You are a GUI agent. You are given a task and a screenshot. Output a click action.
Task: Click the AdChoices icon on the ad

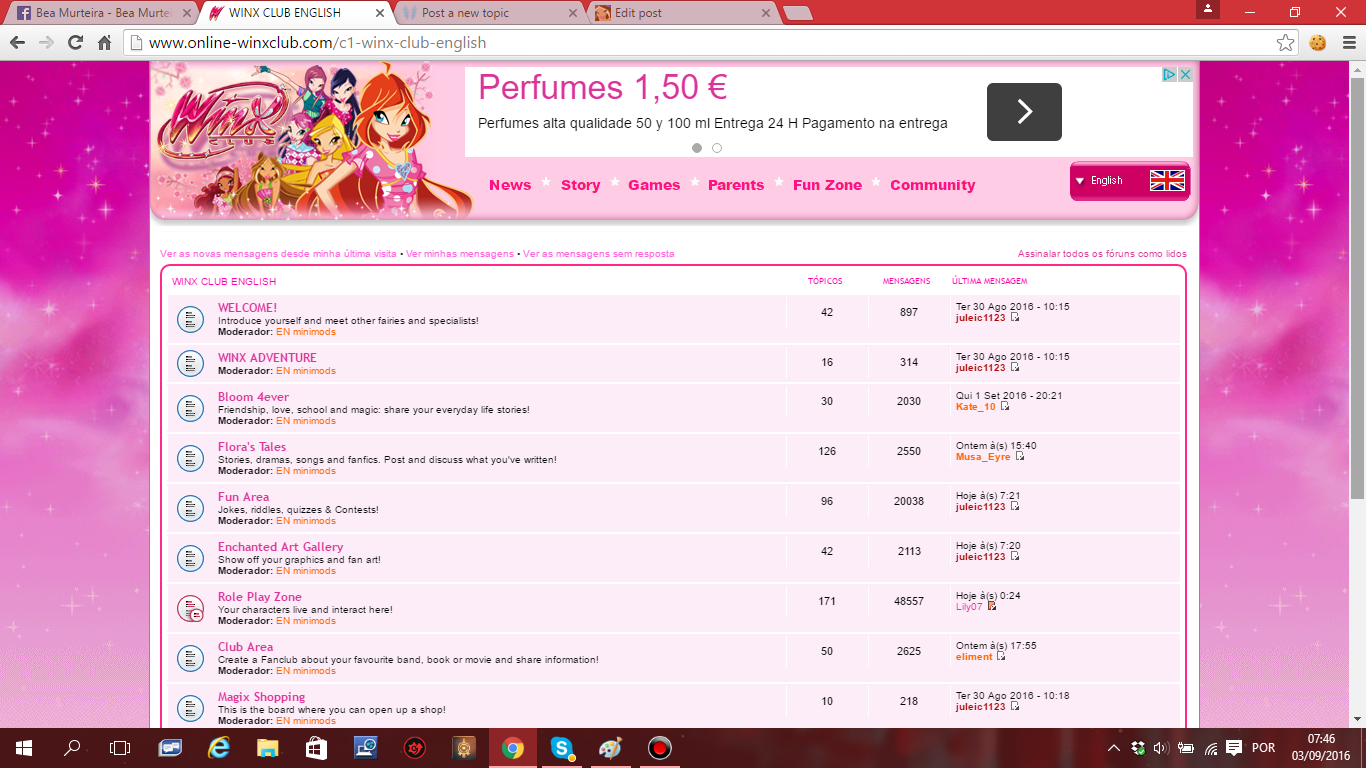[1168, 75]
